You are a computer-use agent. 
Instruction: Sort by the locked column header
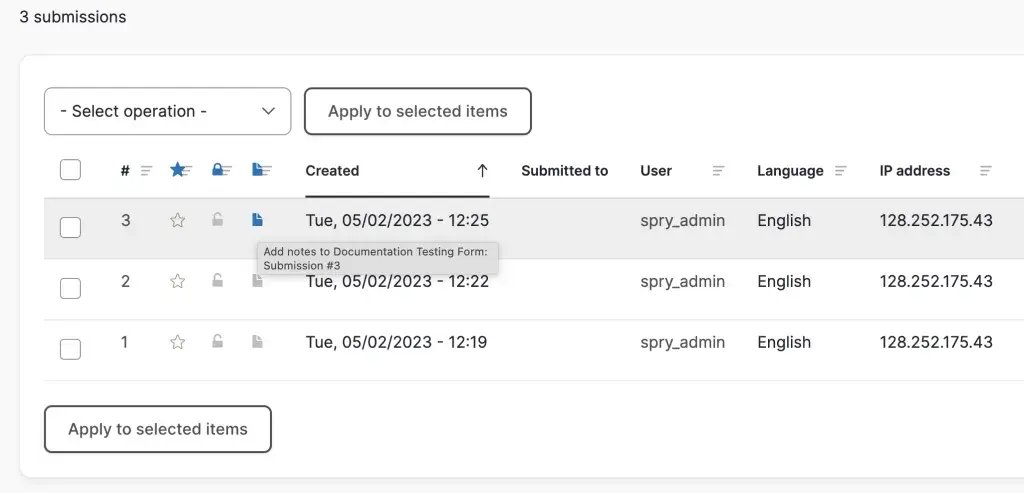pyautogui.click(x=220, y=170)
